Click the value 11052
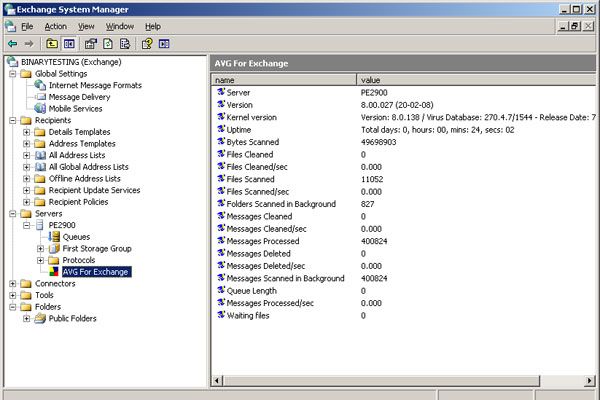Viewport: 600px width, 400px height. pyautogui.click(x=372, y=179)
